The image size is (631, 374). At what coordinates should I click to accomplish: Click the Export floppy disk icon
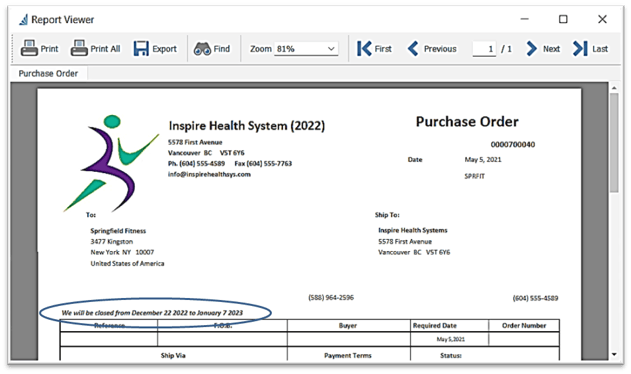[141, 48]
